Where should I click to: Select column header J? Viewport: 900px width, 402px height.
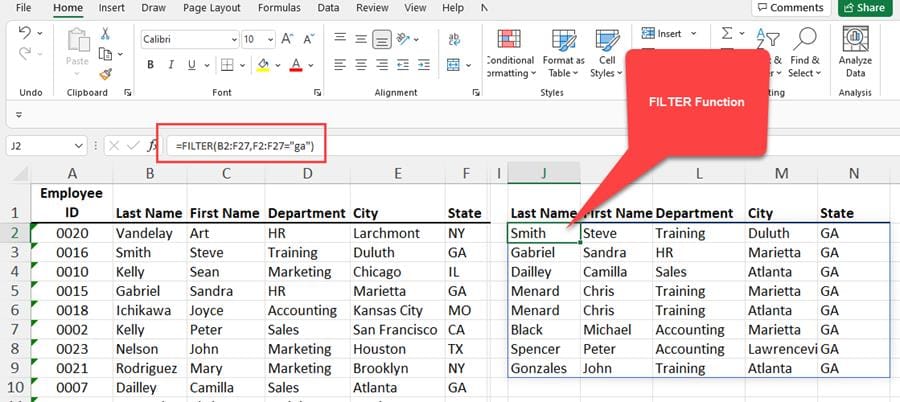544,173
